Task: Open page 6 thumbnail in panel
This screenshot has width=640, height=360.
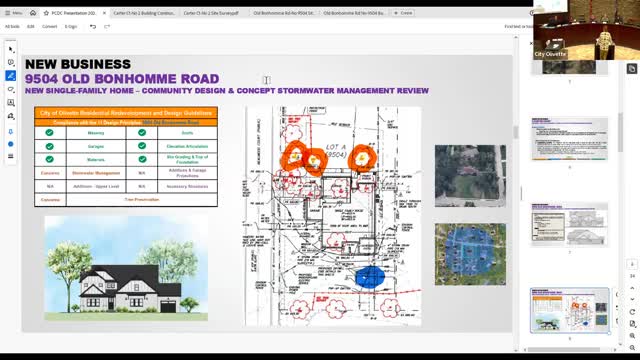Action: [x=569, y=139]
